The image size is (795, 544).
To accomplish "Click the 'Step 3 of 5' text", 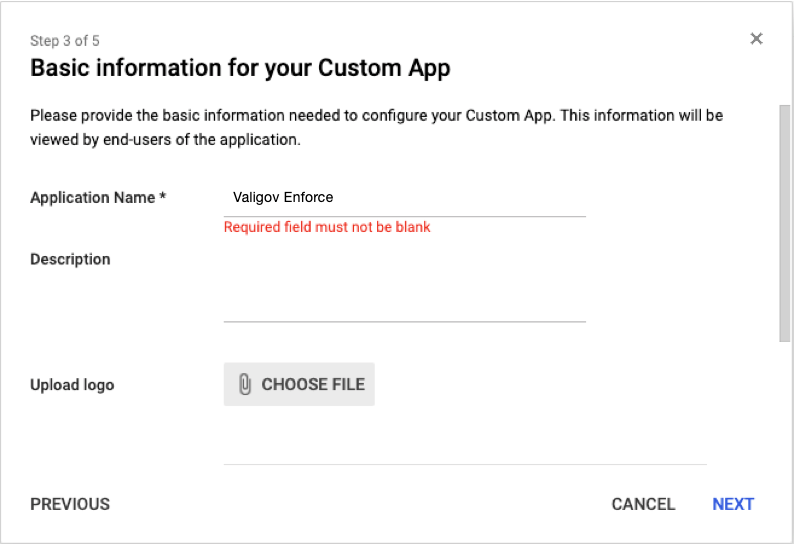I will point(65,41).
